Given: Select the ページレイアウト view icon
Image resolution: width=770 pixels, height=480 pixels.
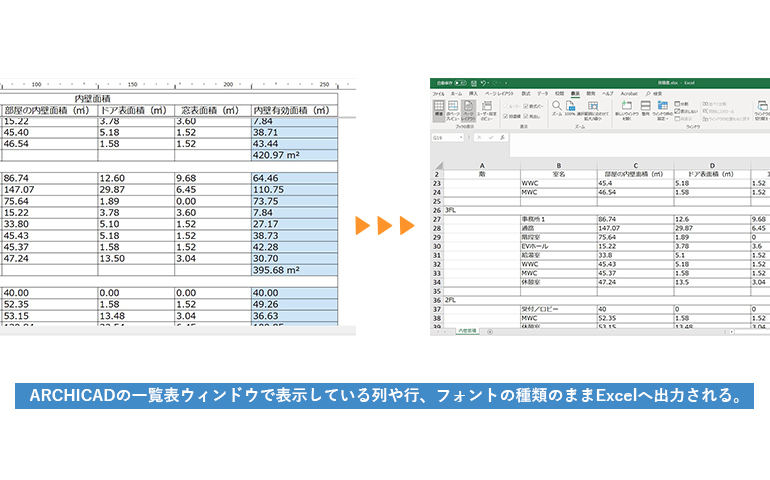Looking at the screenshot, I should pos(468,110).
